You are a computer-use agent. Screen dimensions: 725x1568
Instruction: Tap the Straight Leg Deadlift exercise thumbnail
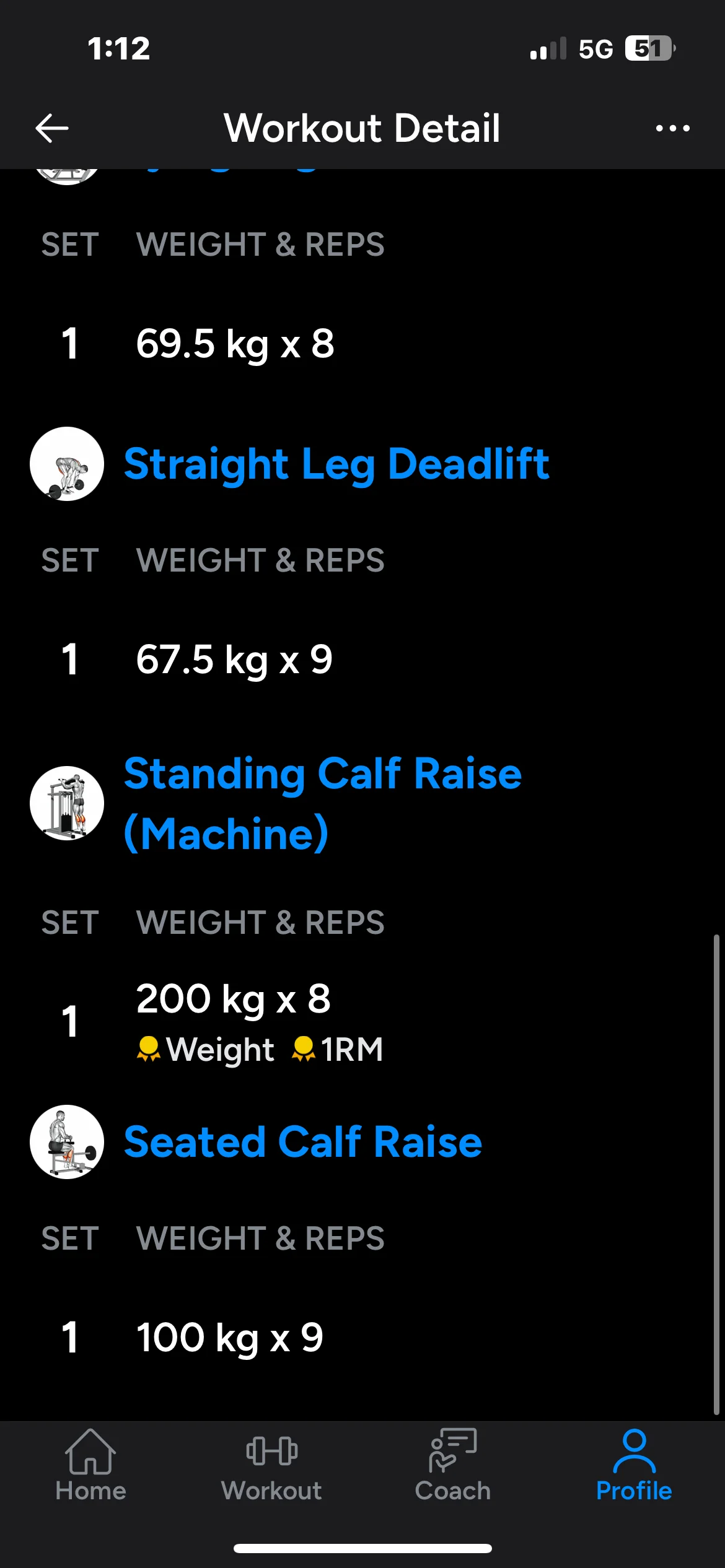coord(67,464)
